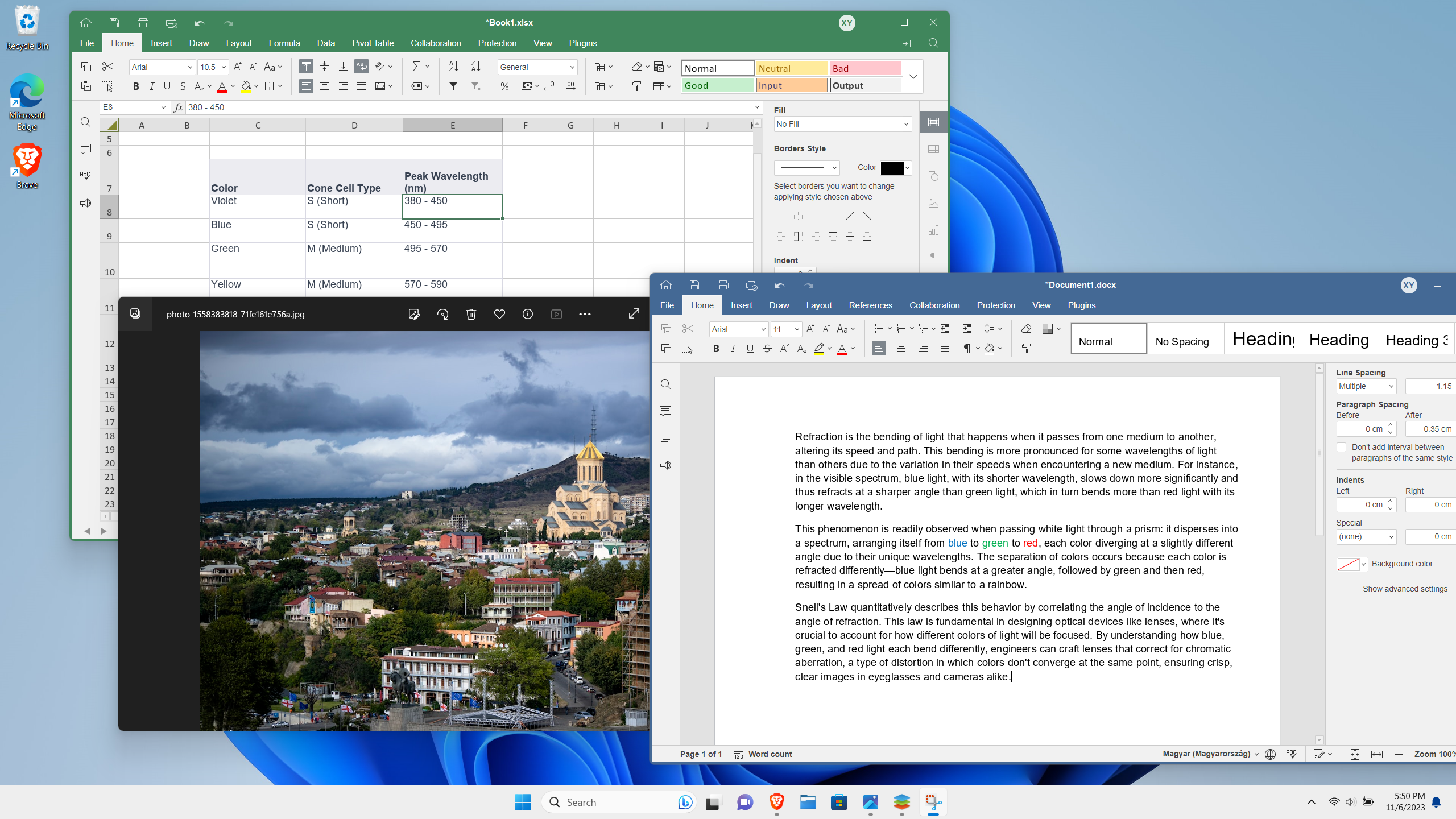
Task: Click spreadsheet align top icon
Action: point(306,67)
